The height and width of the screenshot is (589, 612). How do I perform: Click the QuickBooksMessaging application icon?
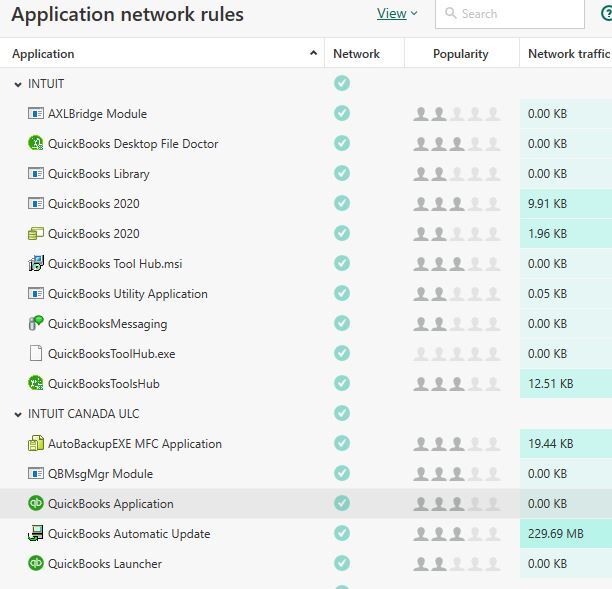pyautogui.click(x=36, y=324)
